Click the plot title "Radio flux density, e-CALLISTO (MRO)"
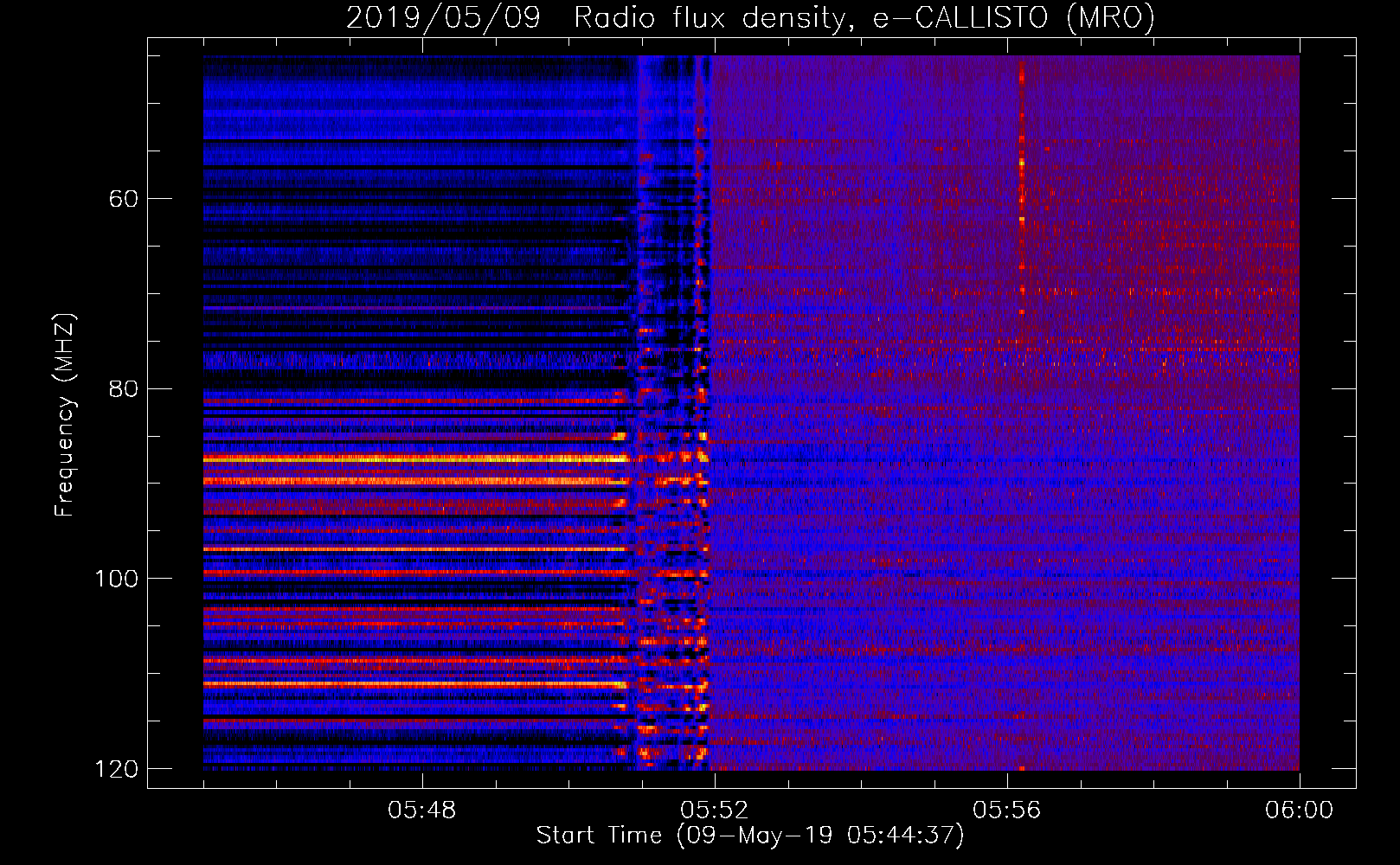This screenshot has width=1400, height=865. (x=864, y=18)
